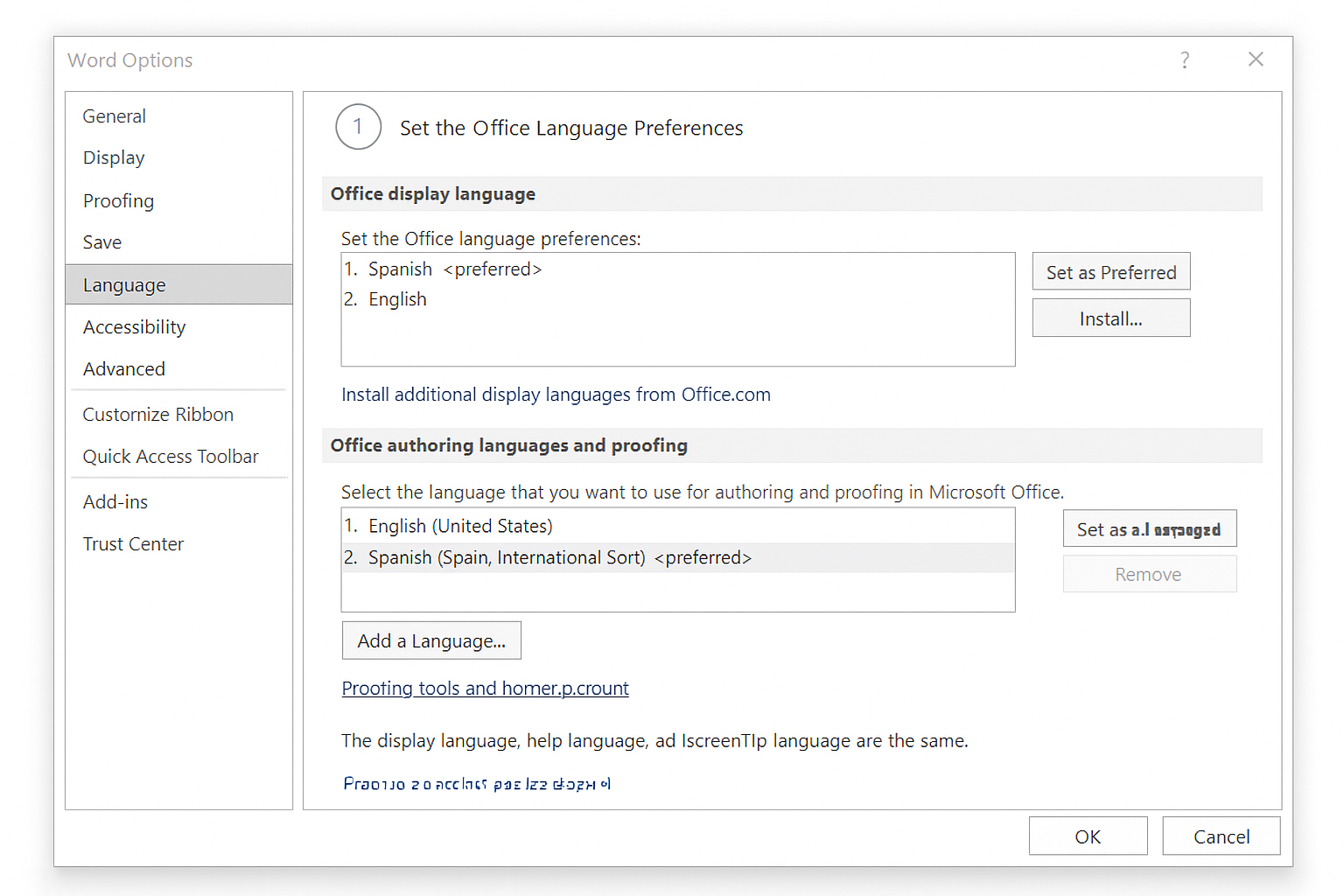Click the Add a Language... button
This screenshot has width=1344, height=896.
click(431, 641)
